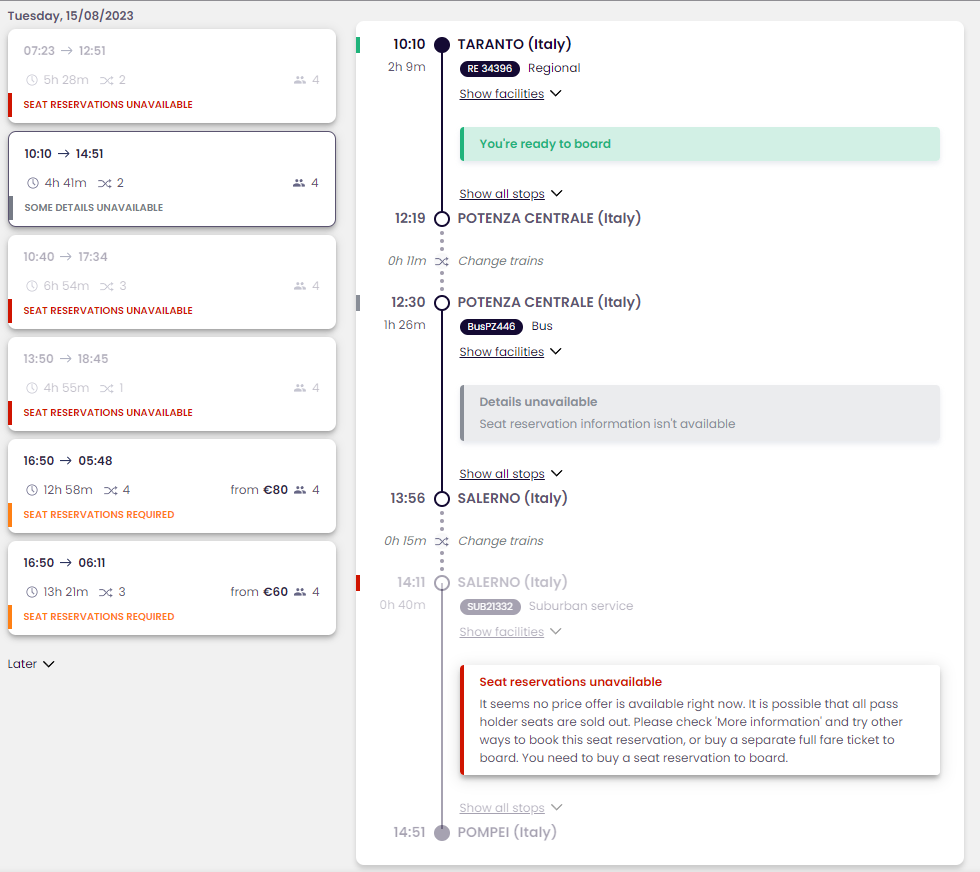Screen dimensions: 980x872
Task: Click SALERNO 13:56 arrival marker
Action: (x=442, y=499)
